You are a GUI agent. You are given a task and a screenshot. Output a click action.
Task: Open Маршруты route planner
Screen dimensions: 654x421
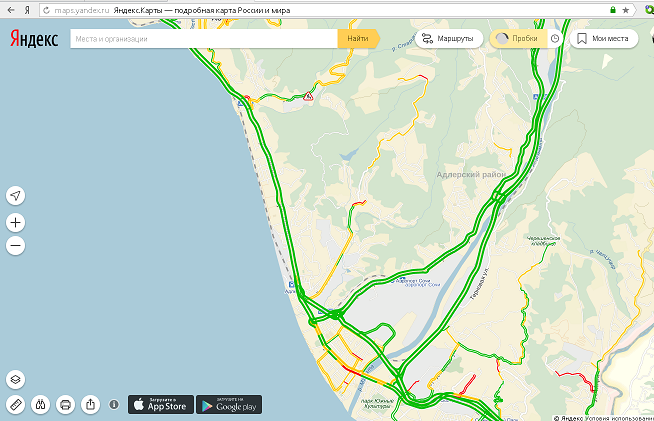[x=449, y=38]
